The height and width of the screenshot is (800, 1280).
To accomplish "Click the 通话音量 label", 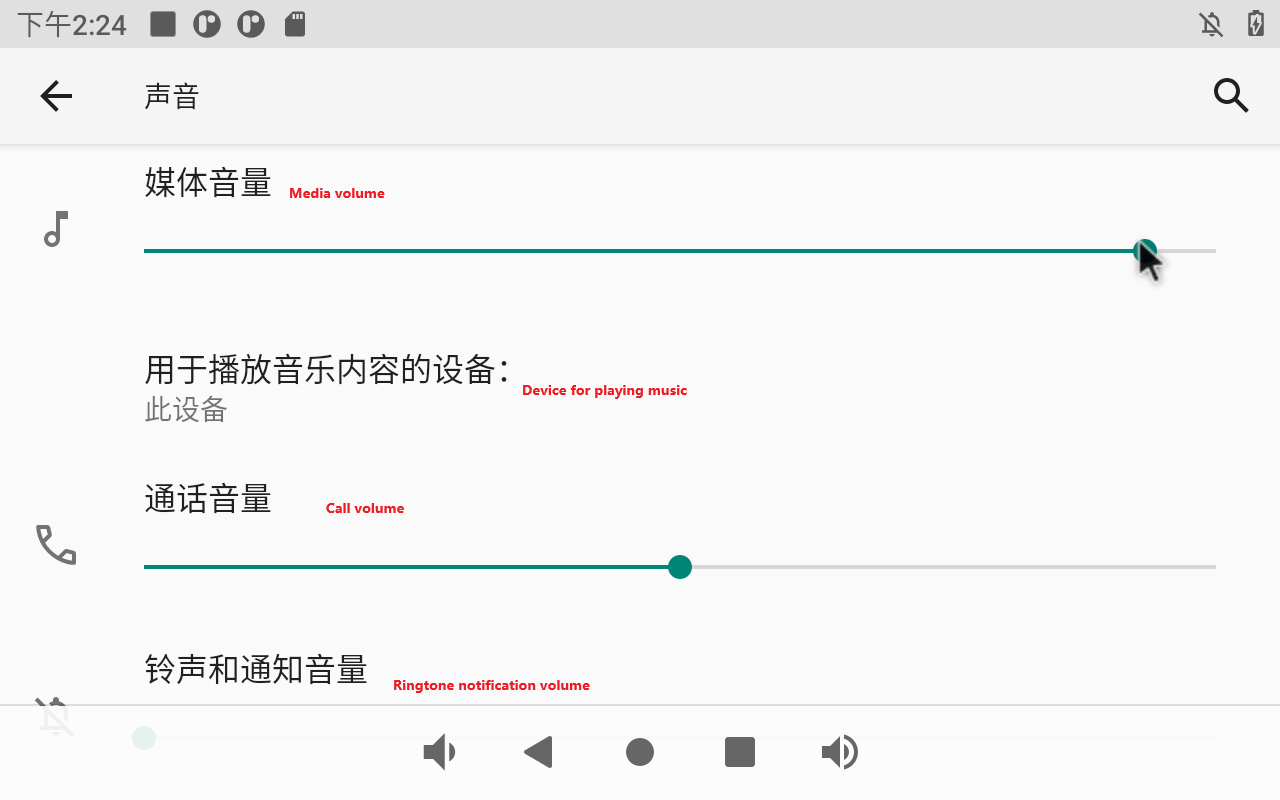I will point(208,498).
